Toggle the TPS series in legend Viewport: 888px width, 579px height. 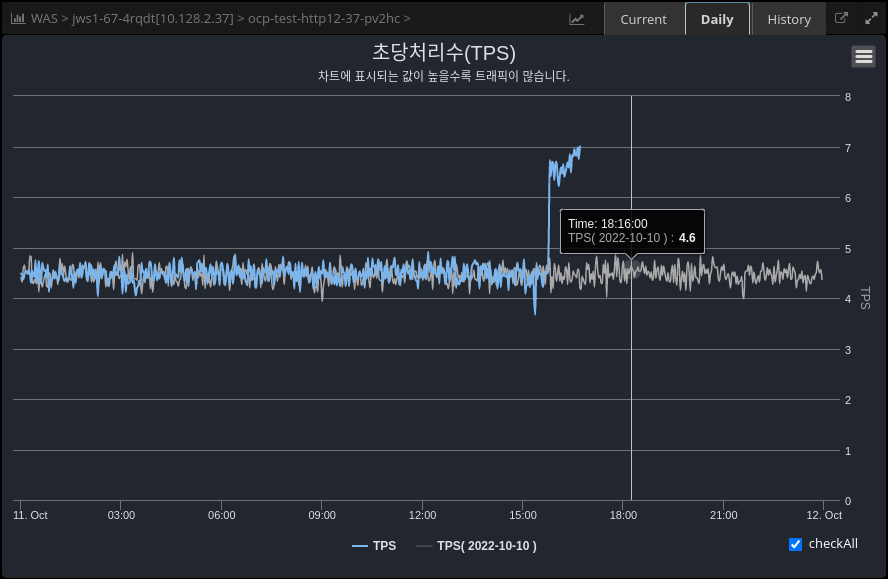(x=384, y=546)
